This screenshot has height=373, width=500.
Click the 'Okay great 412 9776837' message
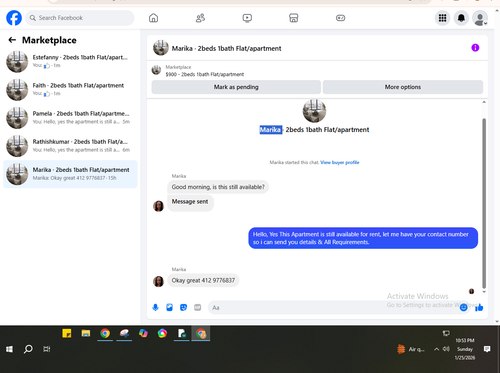(203, 280)
